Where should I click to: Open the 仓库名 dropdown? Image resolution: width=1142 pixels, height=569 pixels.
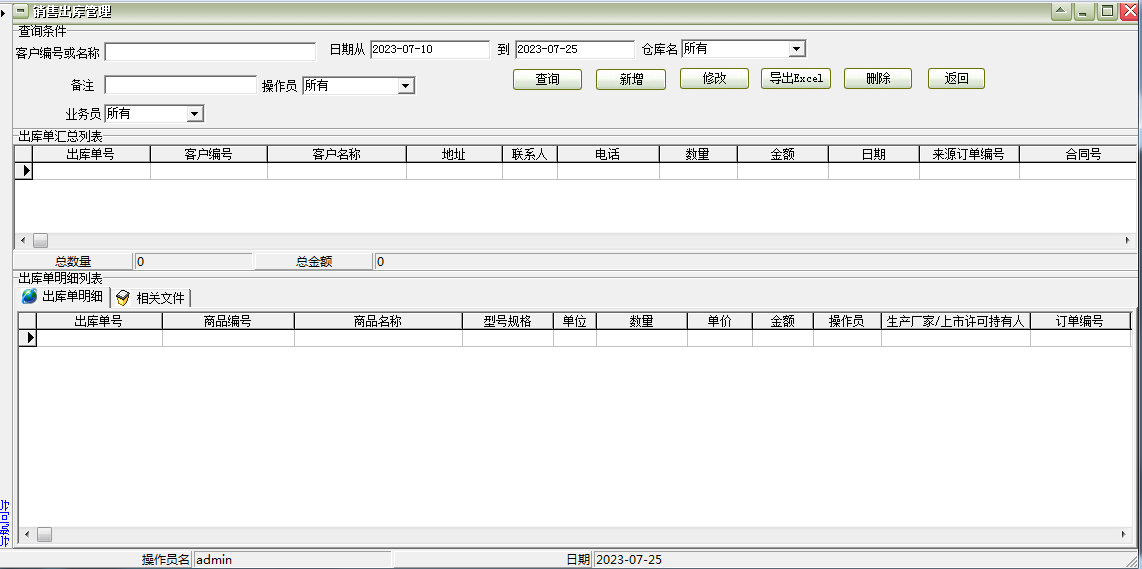[797, 49]
